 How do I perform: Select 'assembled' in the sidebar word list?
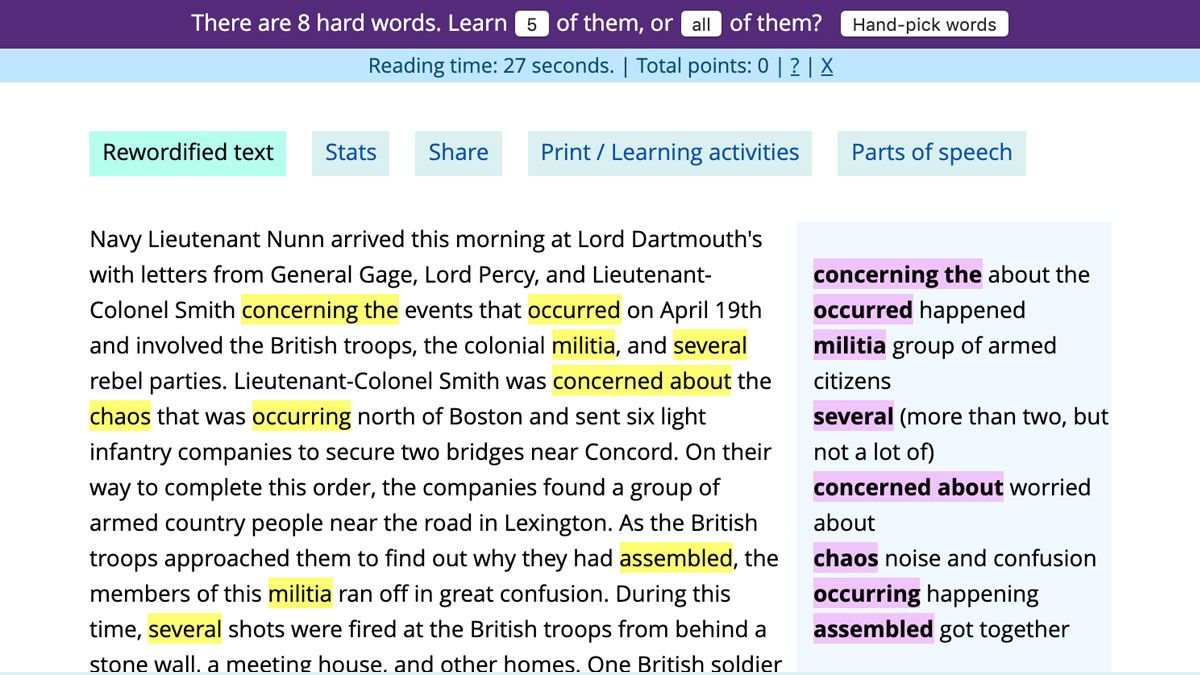click(873, 629)
